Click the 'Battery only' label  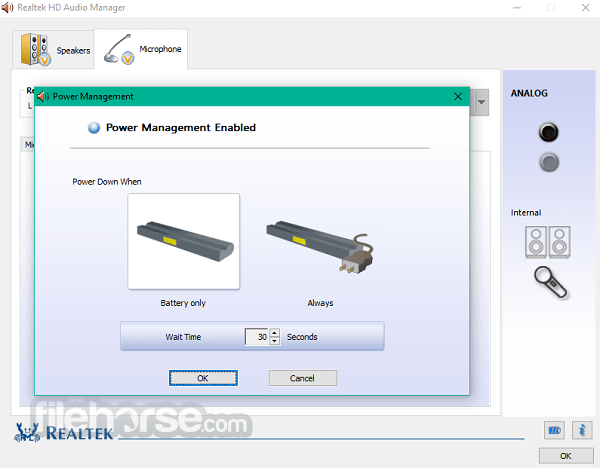[183, 303]
